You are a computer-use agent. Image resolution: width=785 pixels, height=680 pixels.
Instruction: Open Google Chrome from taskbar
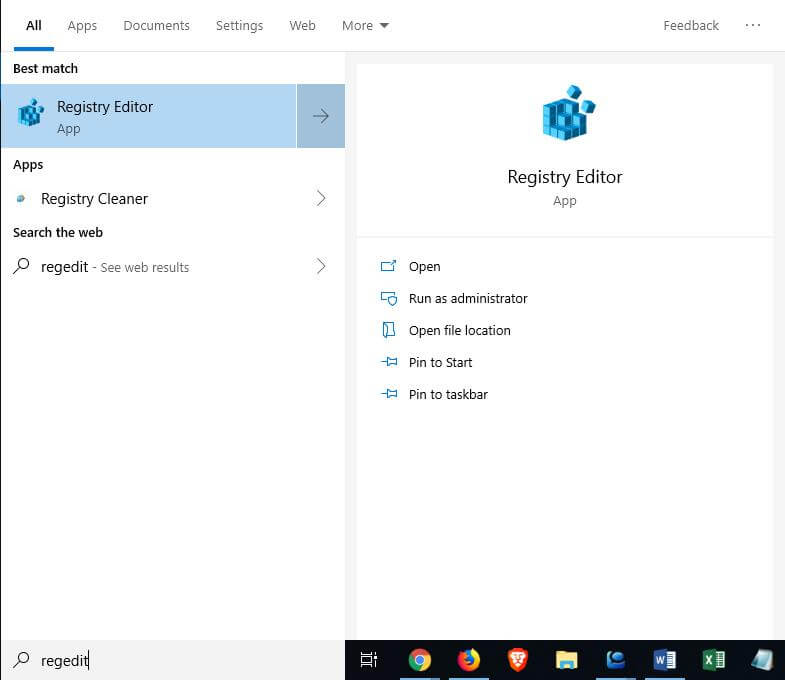tap(420, 660)
